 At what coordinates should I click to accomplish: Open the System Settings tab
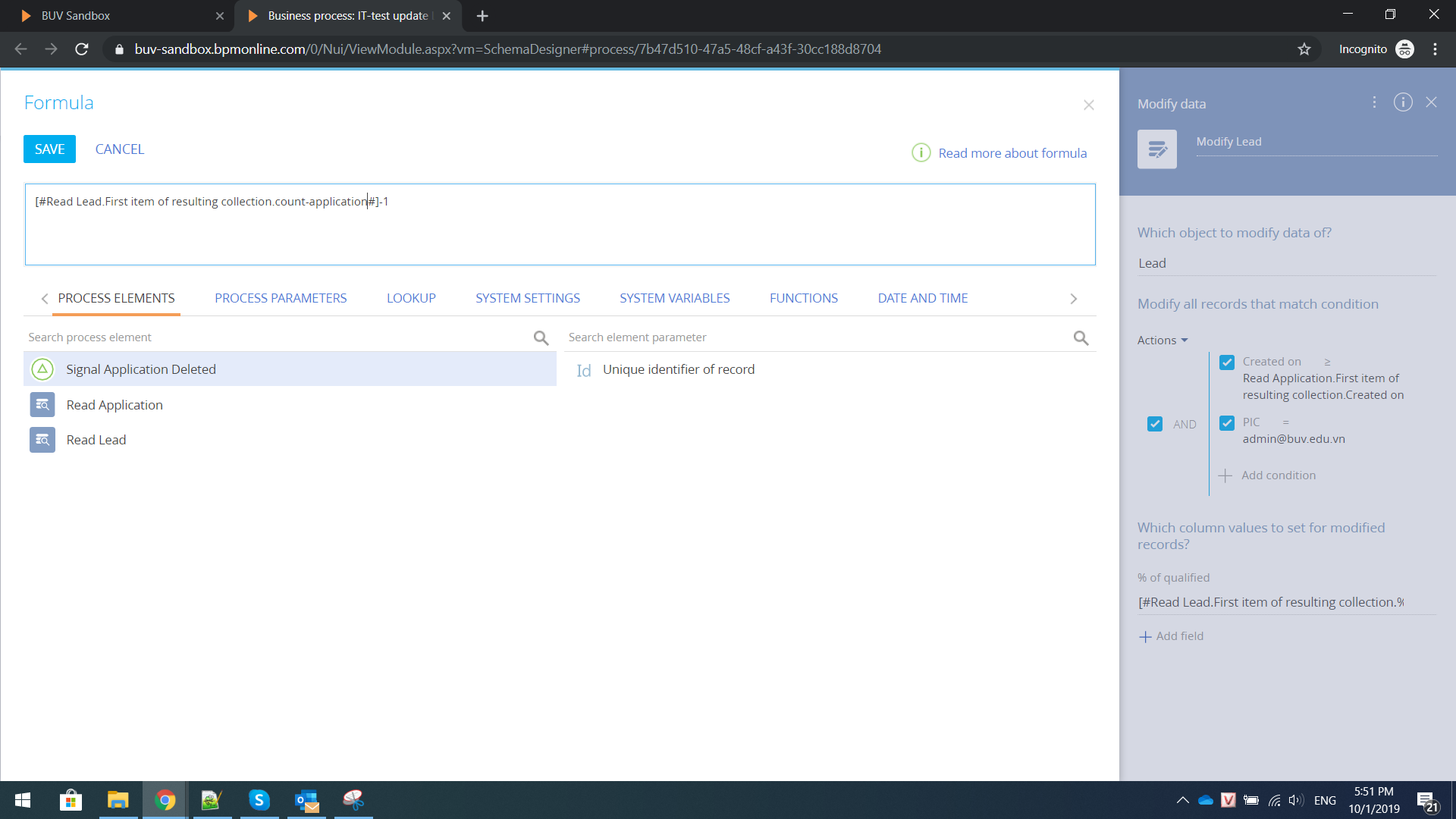point(528,298)
